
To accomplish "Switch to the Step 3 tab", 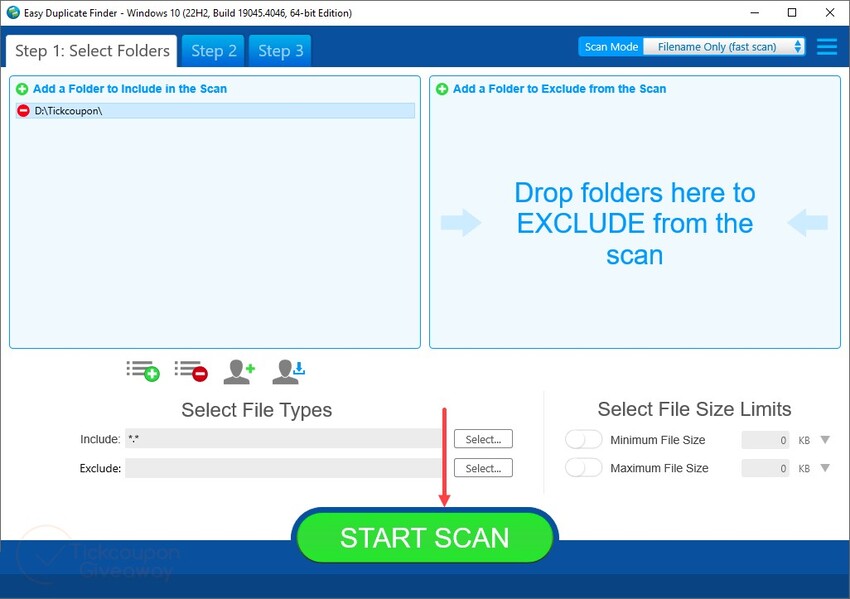I will pyautogui.click(x=279, y=50).
